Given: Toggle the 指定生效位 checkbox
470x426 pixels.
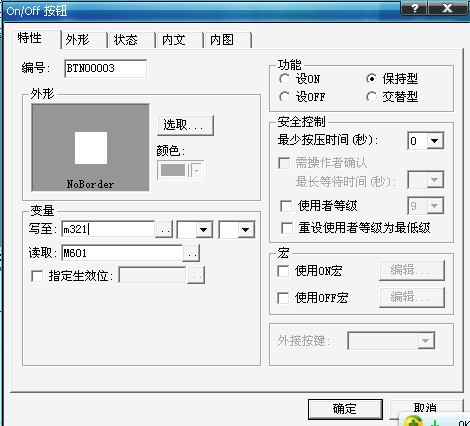Looking at the screenshot, I should [x=37, y=276].
